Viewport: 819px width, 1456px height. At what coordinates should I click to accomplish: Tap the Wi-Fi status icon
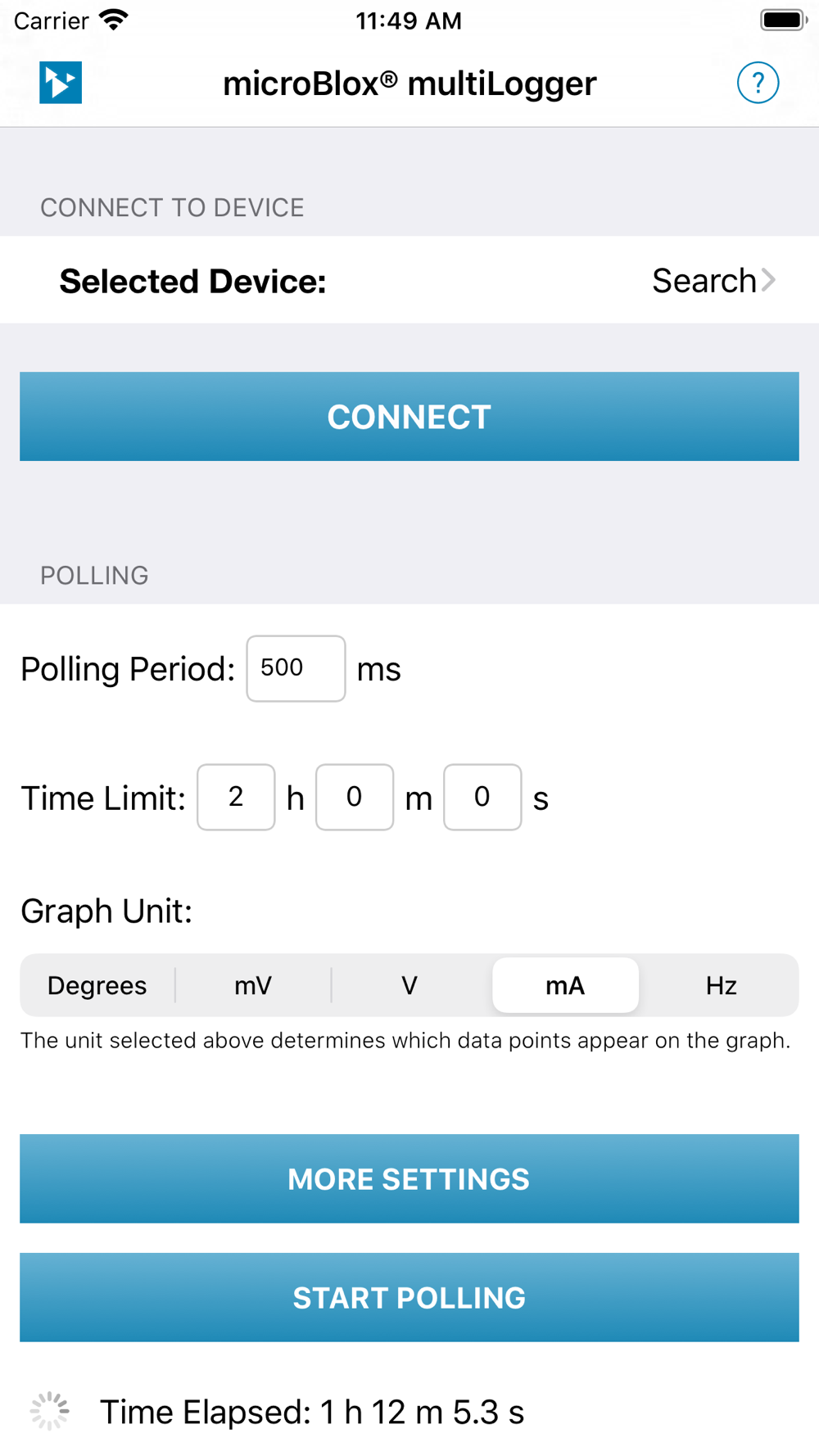coord(114,20)
